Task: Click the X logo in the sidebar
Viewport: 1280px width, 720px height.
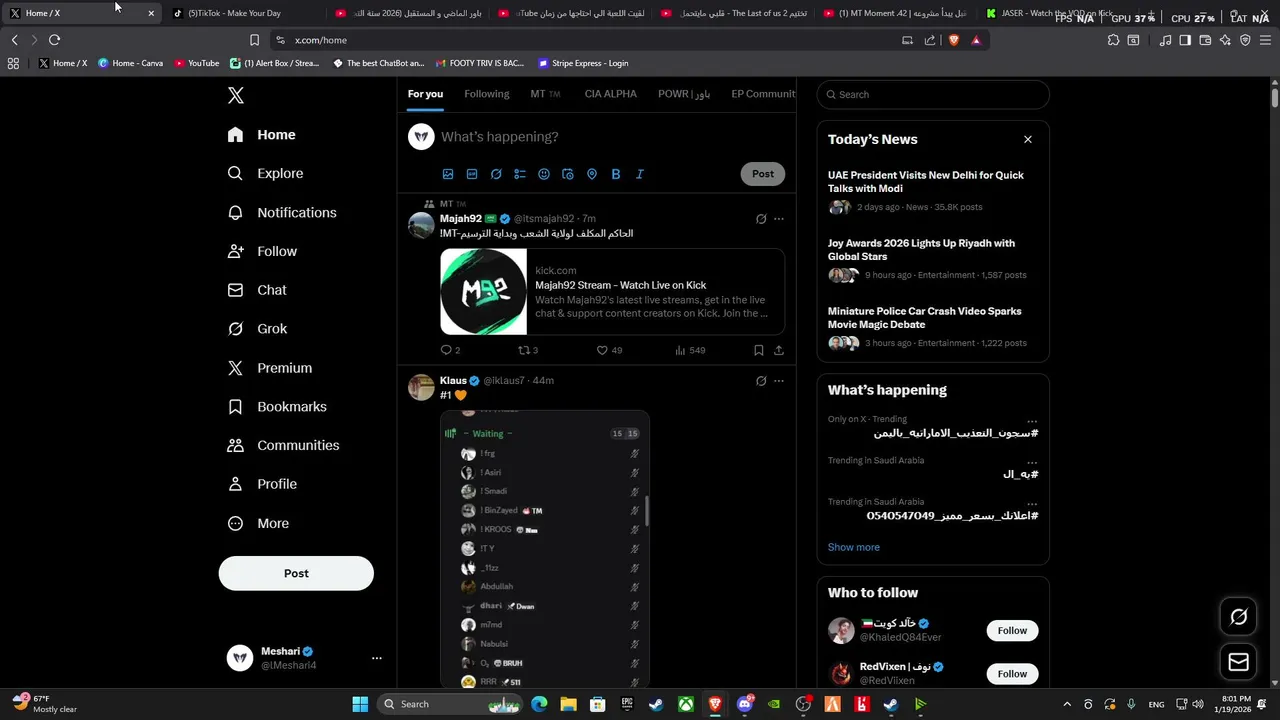Action: coord(236,96)
